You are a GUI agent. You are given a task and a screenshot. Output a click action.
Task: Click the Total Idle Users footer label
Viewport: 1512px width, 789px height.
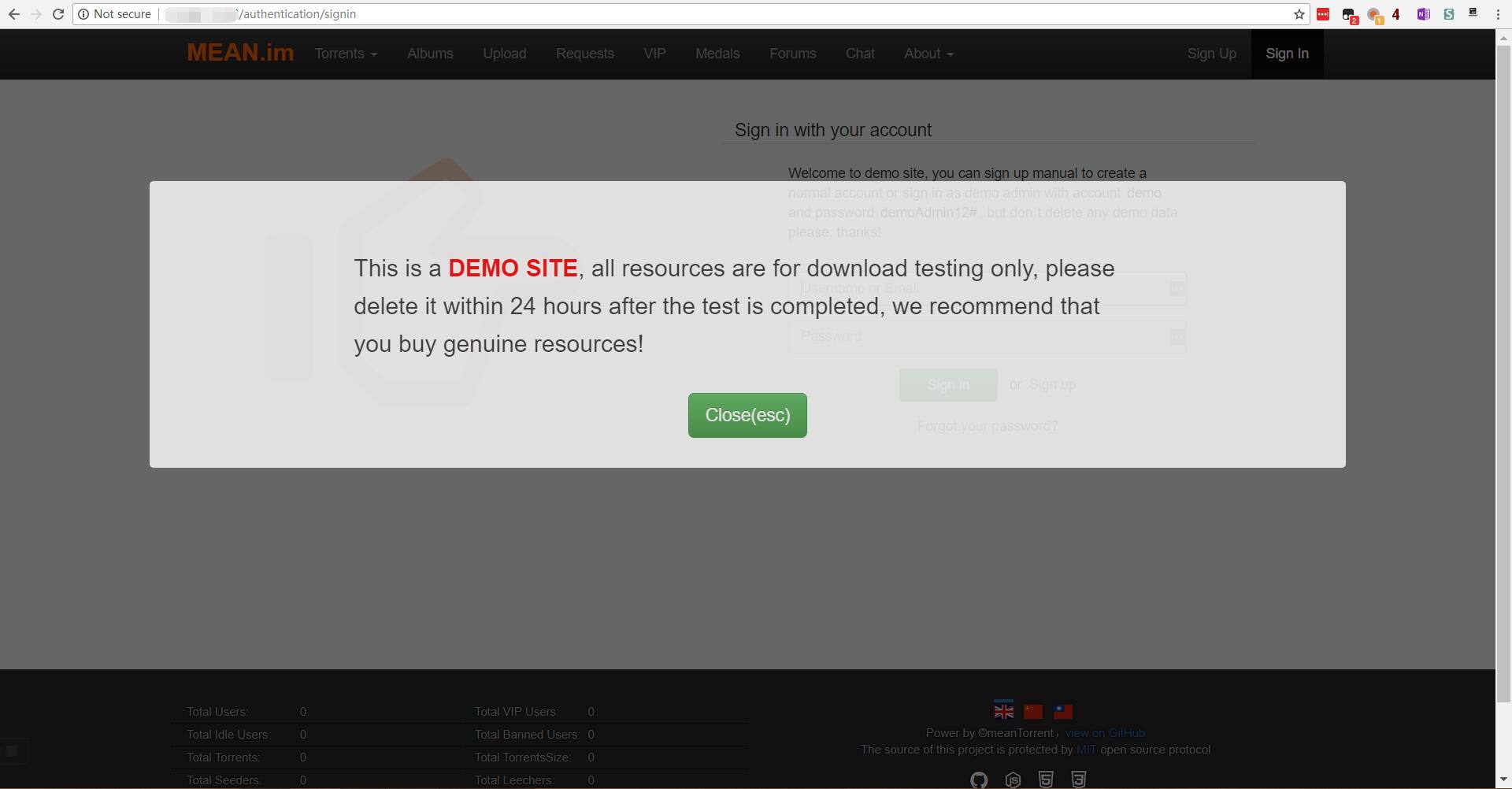(228, 735)
